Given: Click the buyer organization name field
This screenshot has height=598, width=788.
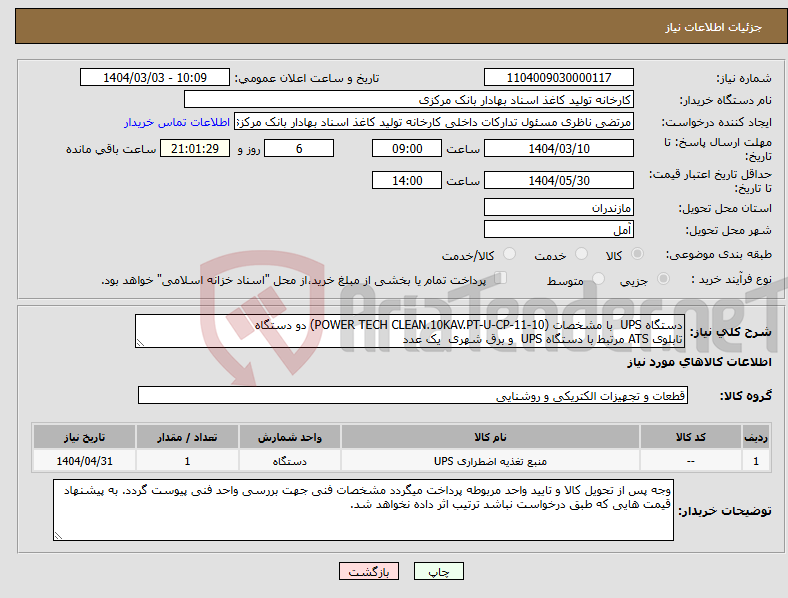Looking at the screenshot, I should pos(409,99).
